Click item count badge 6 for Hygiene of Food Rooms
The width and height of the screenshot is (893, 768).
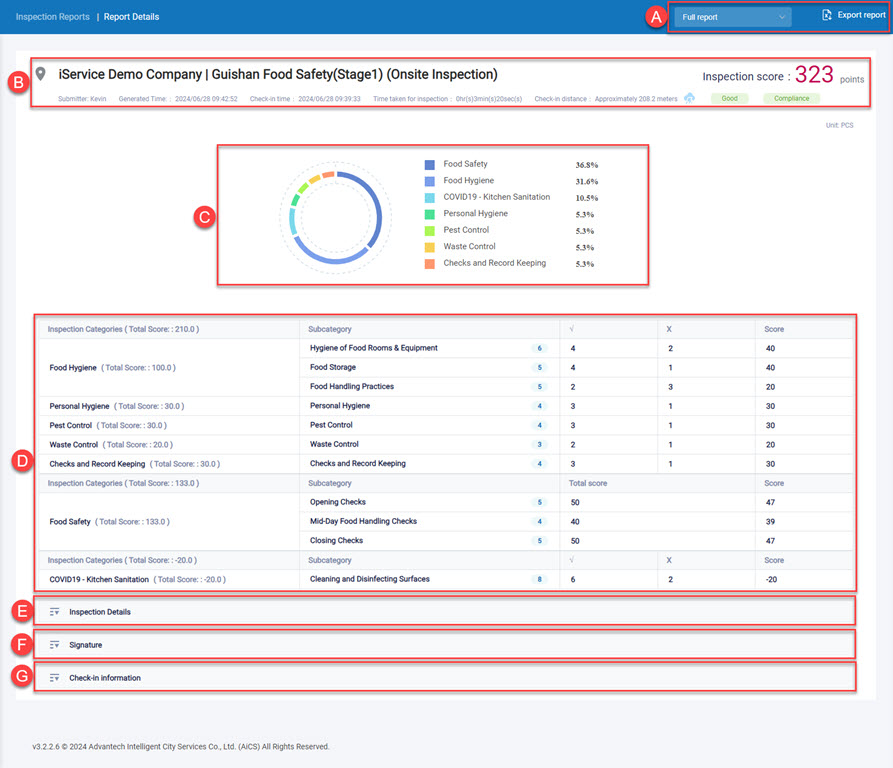539,348
